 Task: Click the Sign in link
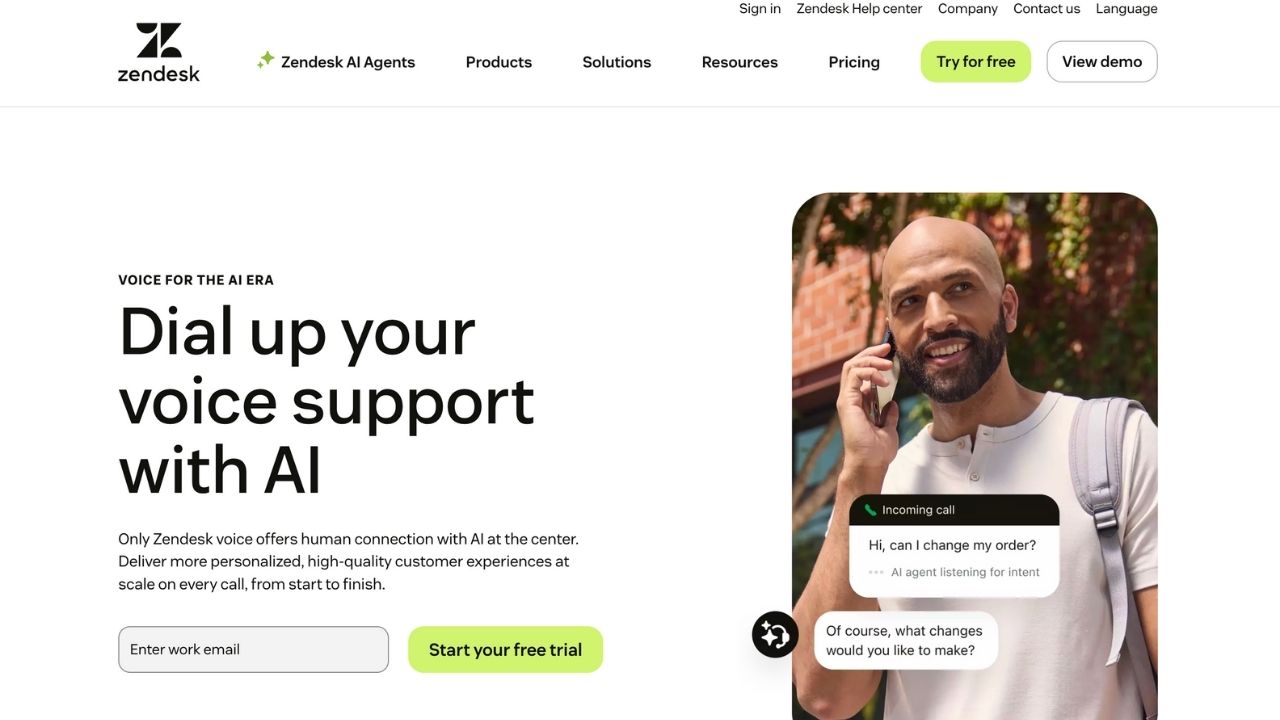760,9
